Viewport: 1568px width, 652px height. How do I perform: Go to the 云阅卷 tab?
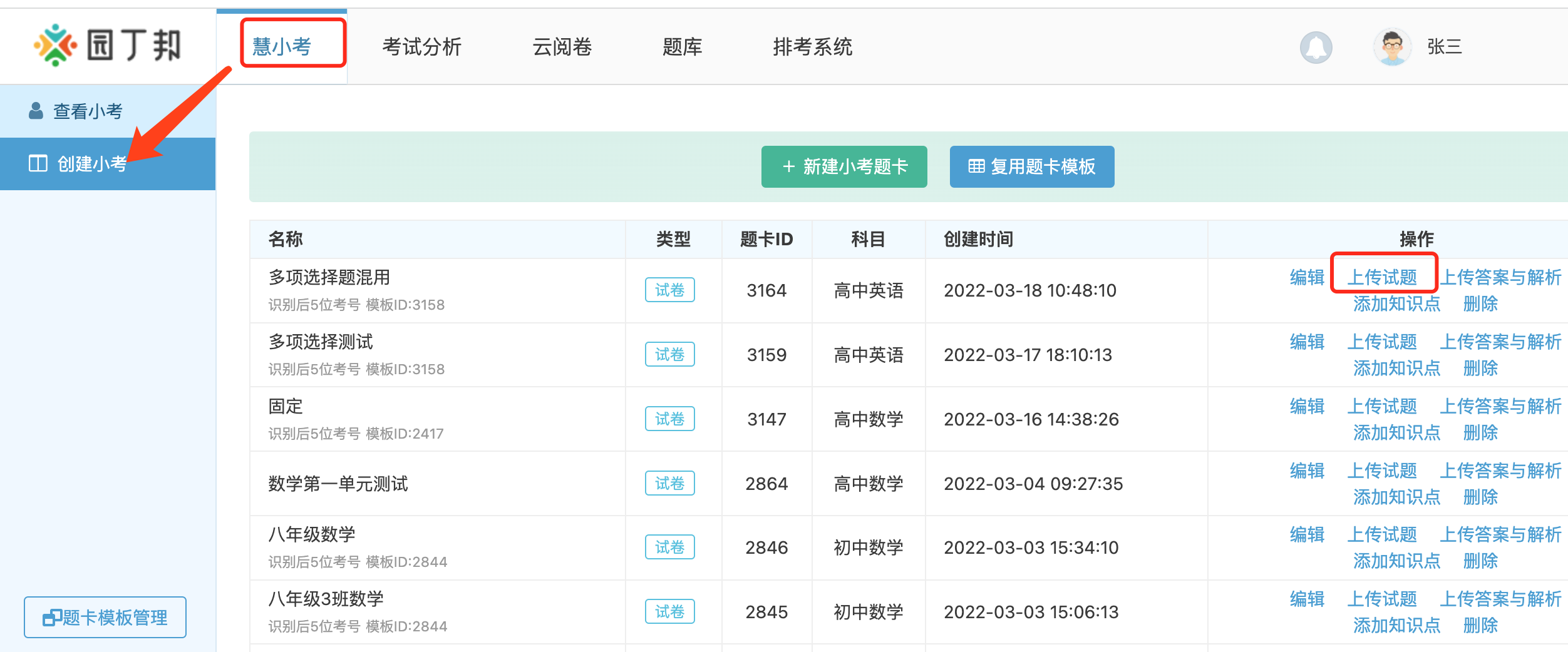click(562, 47)
